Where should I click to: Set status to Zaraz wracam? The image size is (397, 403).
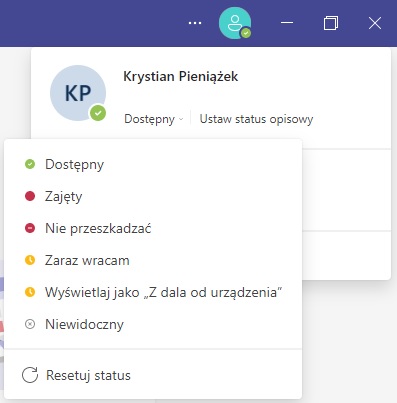point(153,260)
